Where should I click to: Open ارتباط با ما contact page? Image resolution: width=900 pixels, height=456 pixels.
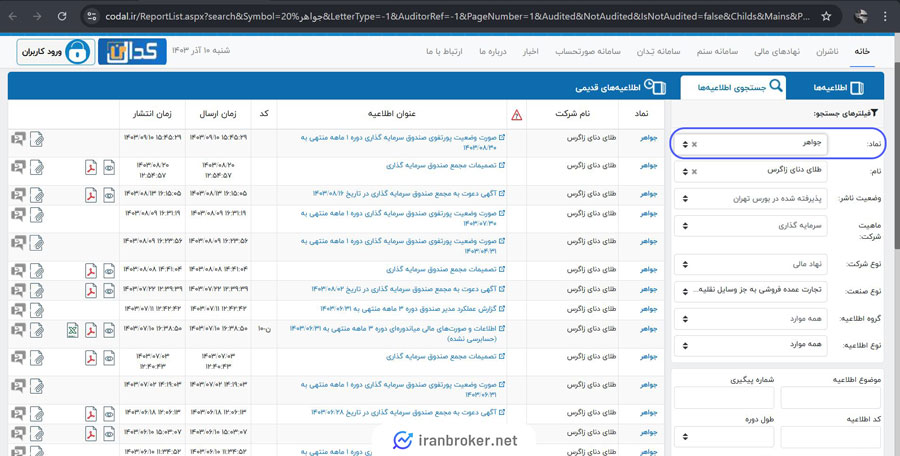[444, 51]
